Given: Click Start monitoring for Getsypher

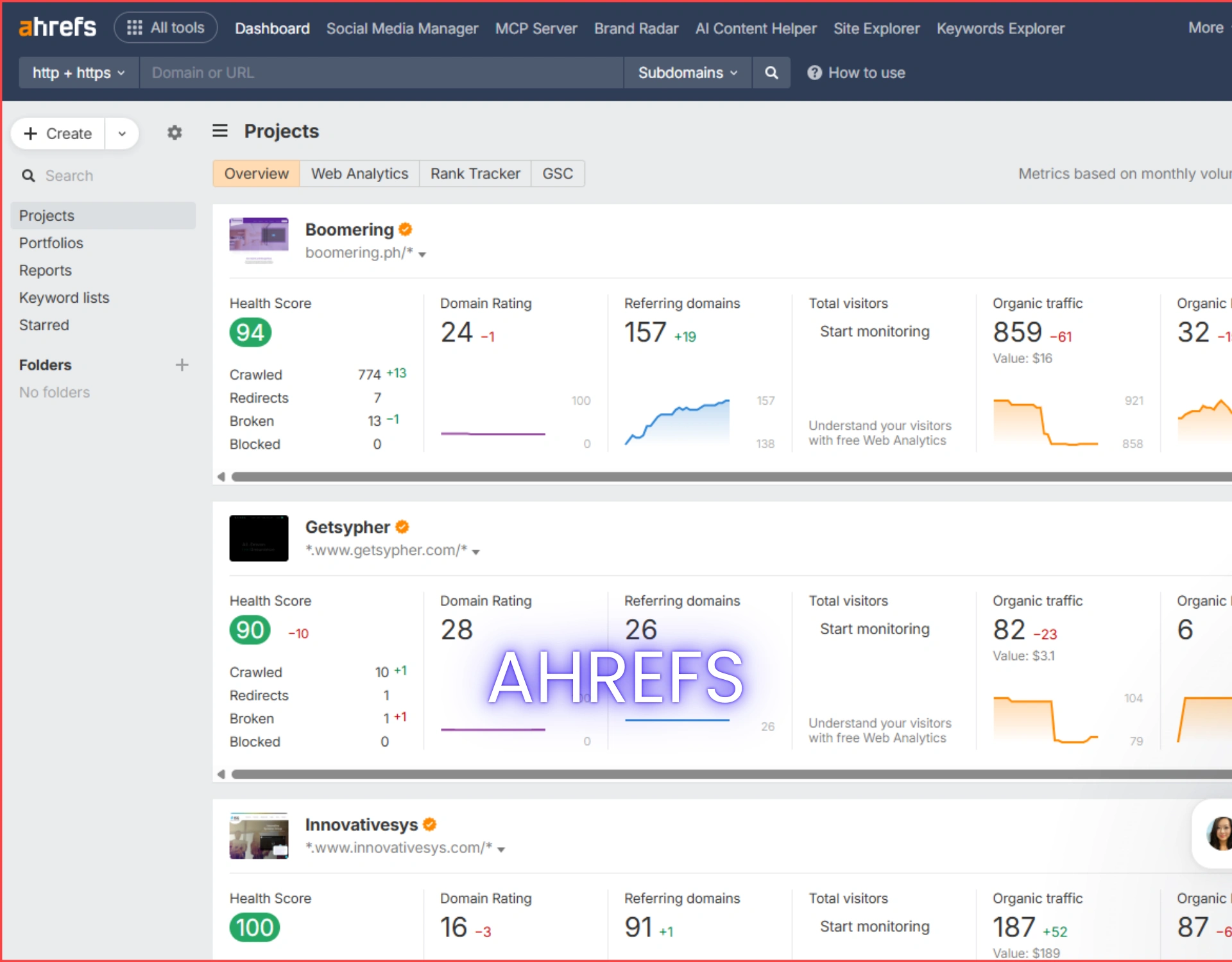Looking at the screenshot, I should tap(874, 629).
